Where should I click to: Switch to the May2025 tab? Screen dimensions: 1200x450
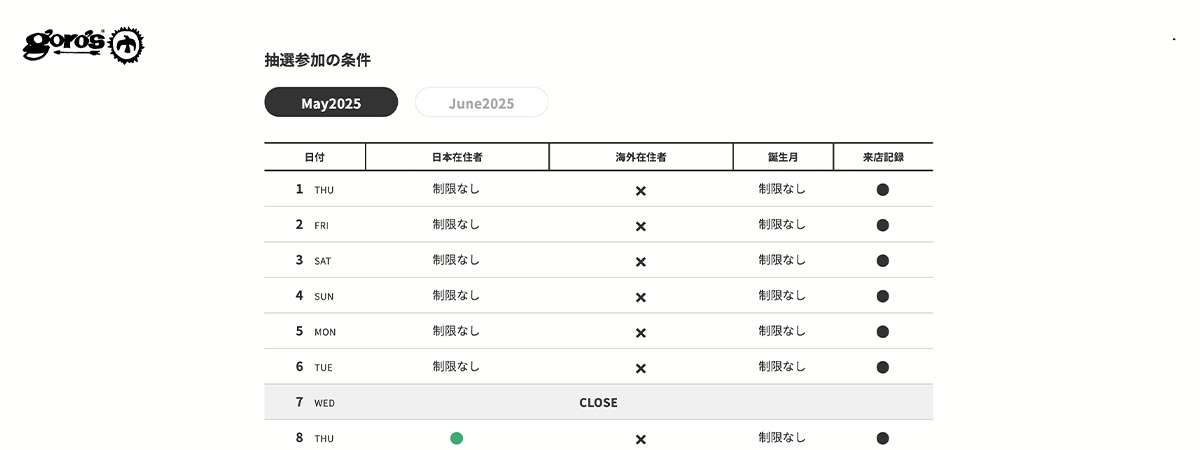click(331, 103)
